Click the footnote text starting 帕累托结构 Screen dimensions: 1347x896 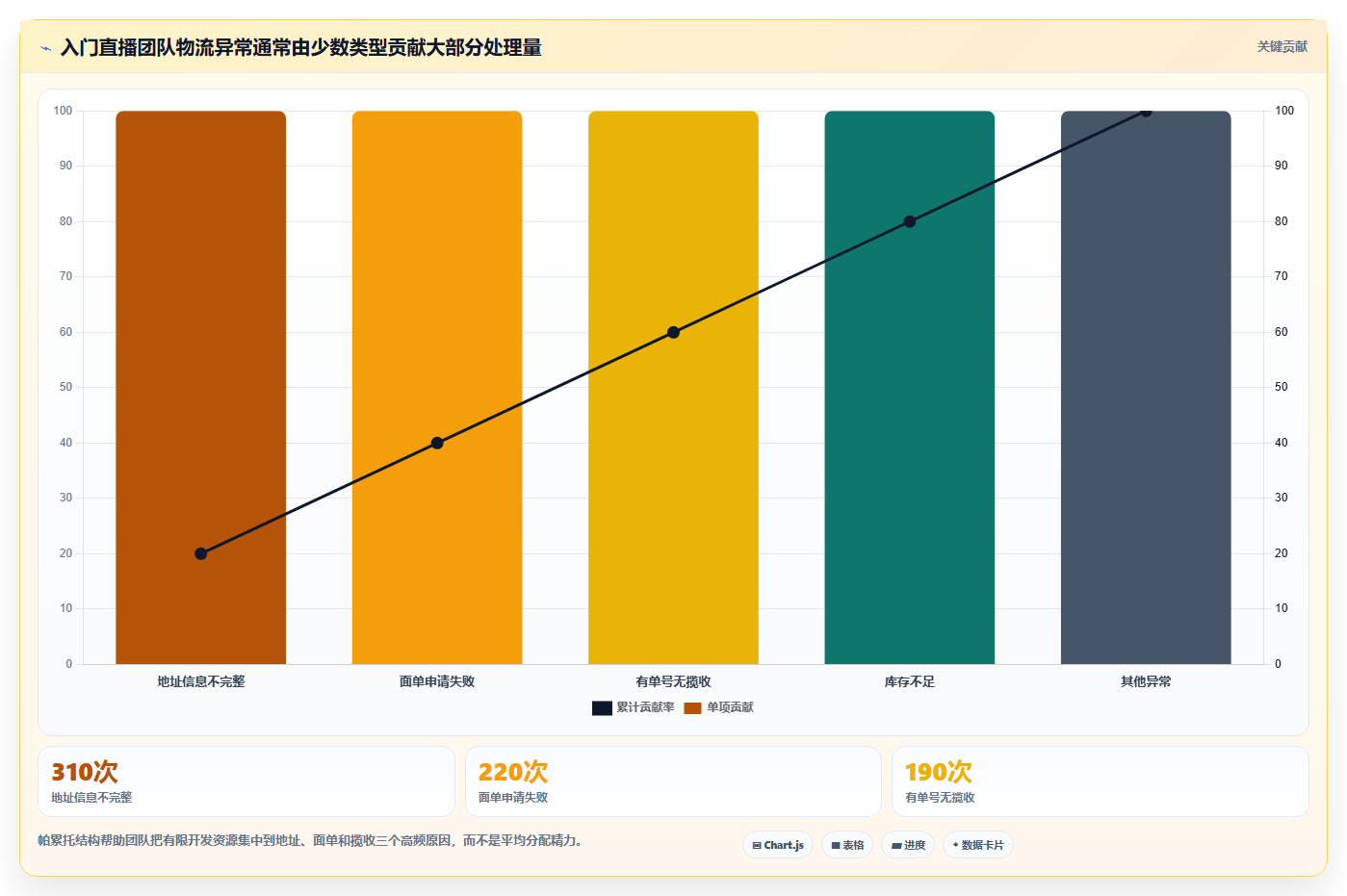310,840
